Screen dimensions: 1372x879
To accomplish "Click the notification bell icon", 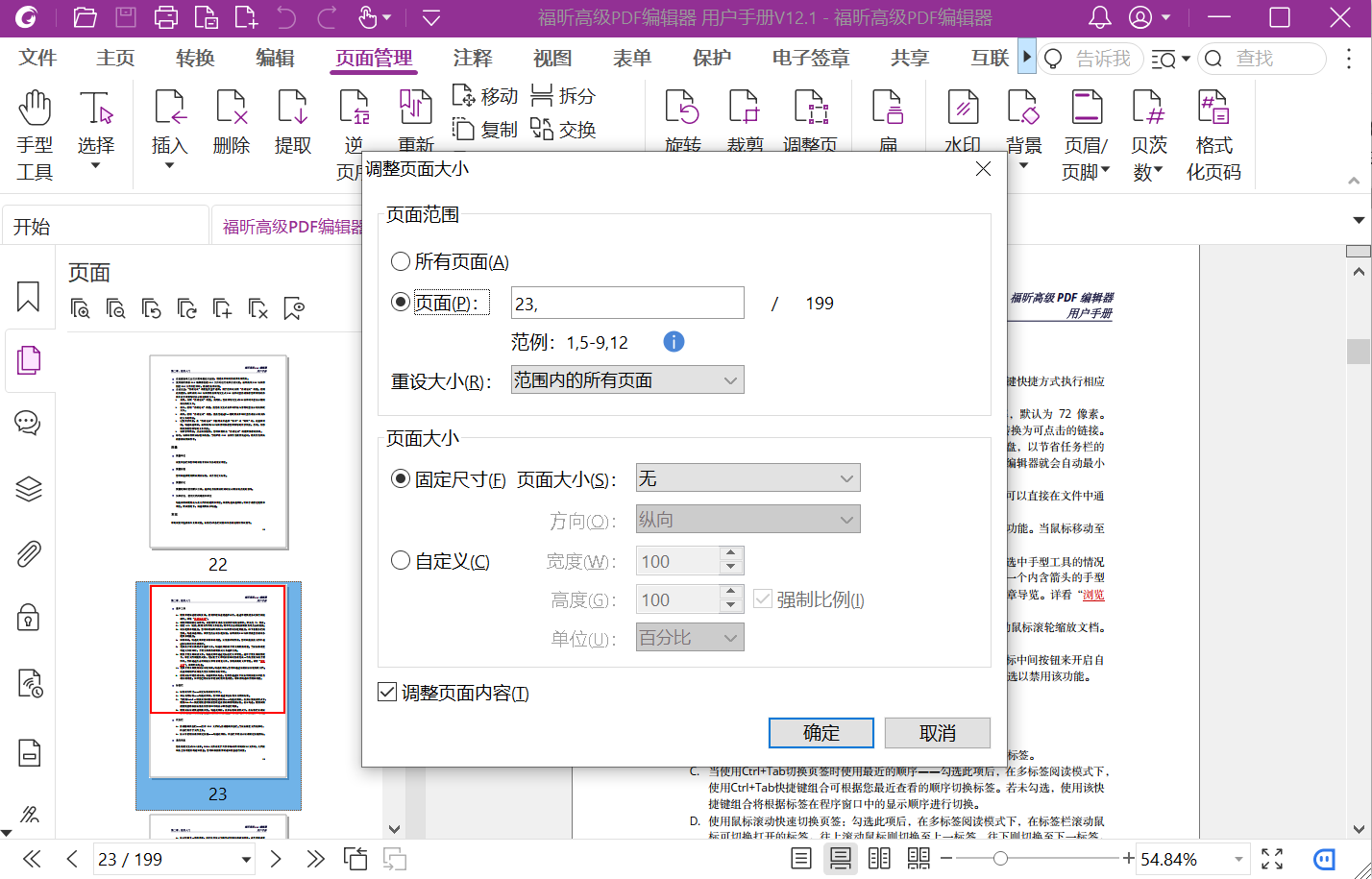I will 1100,17.
